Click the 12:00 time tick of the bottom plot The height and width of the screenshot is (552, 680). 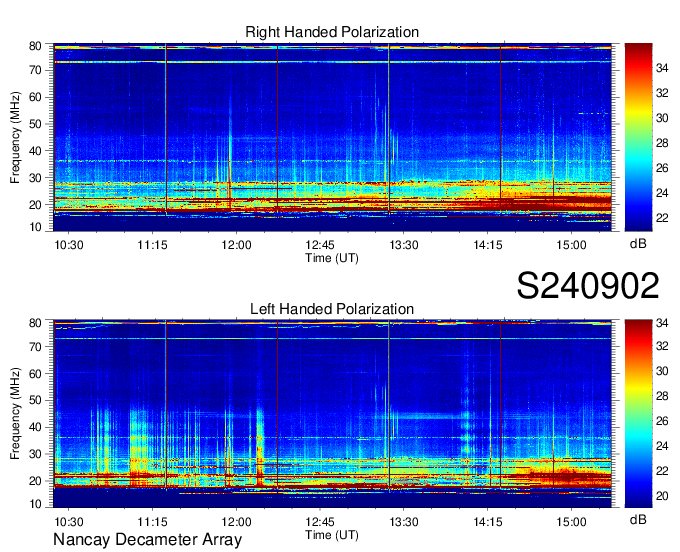(236, 522)
